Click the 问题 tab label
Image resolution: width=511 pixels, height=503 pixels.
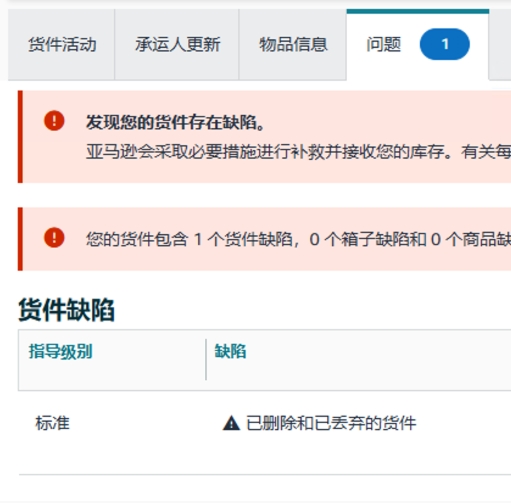[383, 44]
